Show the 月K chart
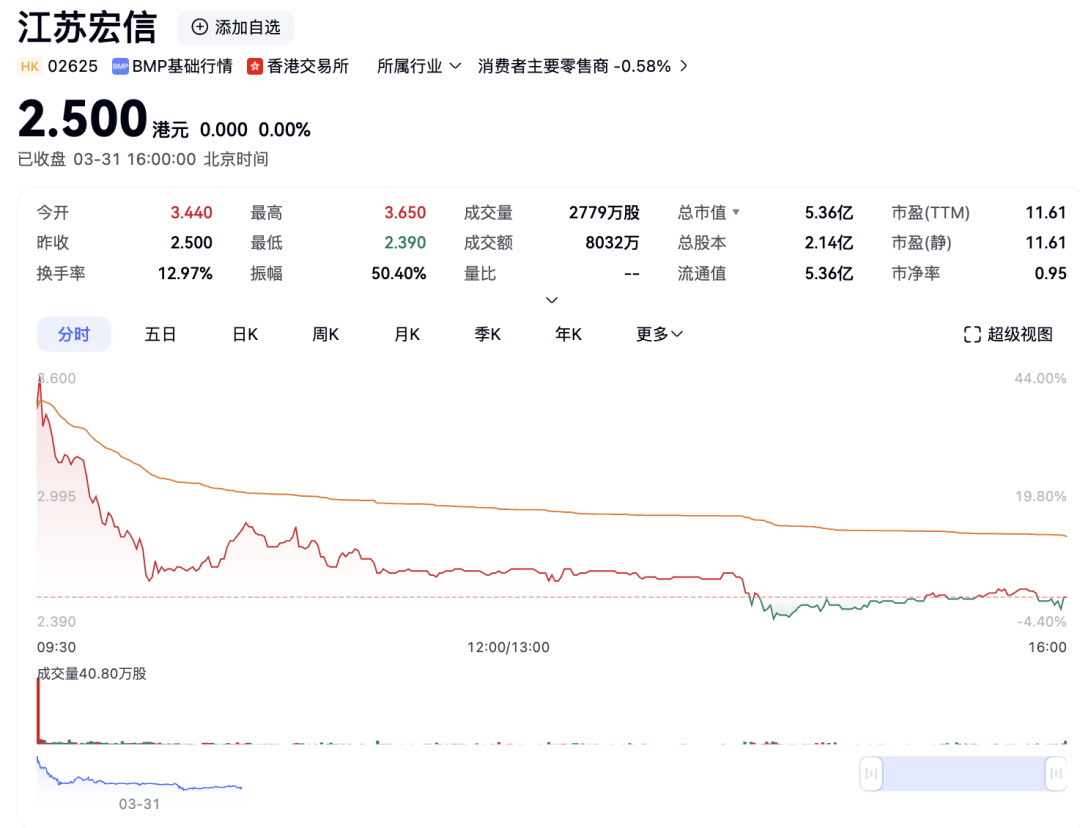The image size is (1080, 828). coord(407,334)
